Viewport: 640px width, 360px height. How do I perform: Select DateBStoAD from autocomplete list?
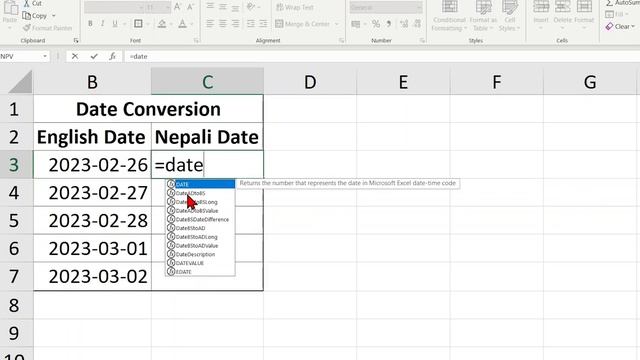point(200,228)
